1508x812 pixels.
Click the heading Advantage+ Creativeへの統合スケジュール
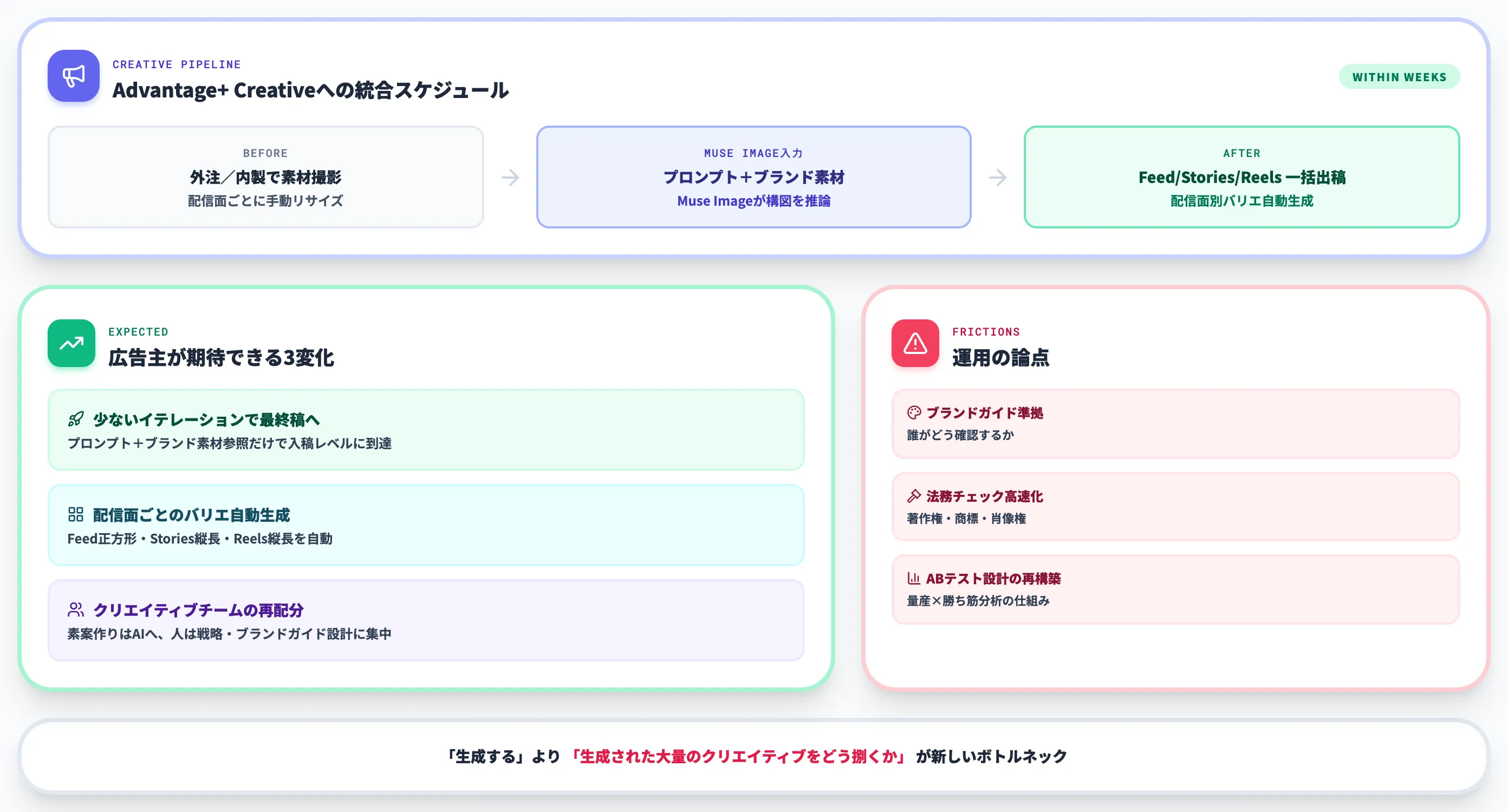(311, 91)
